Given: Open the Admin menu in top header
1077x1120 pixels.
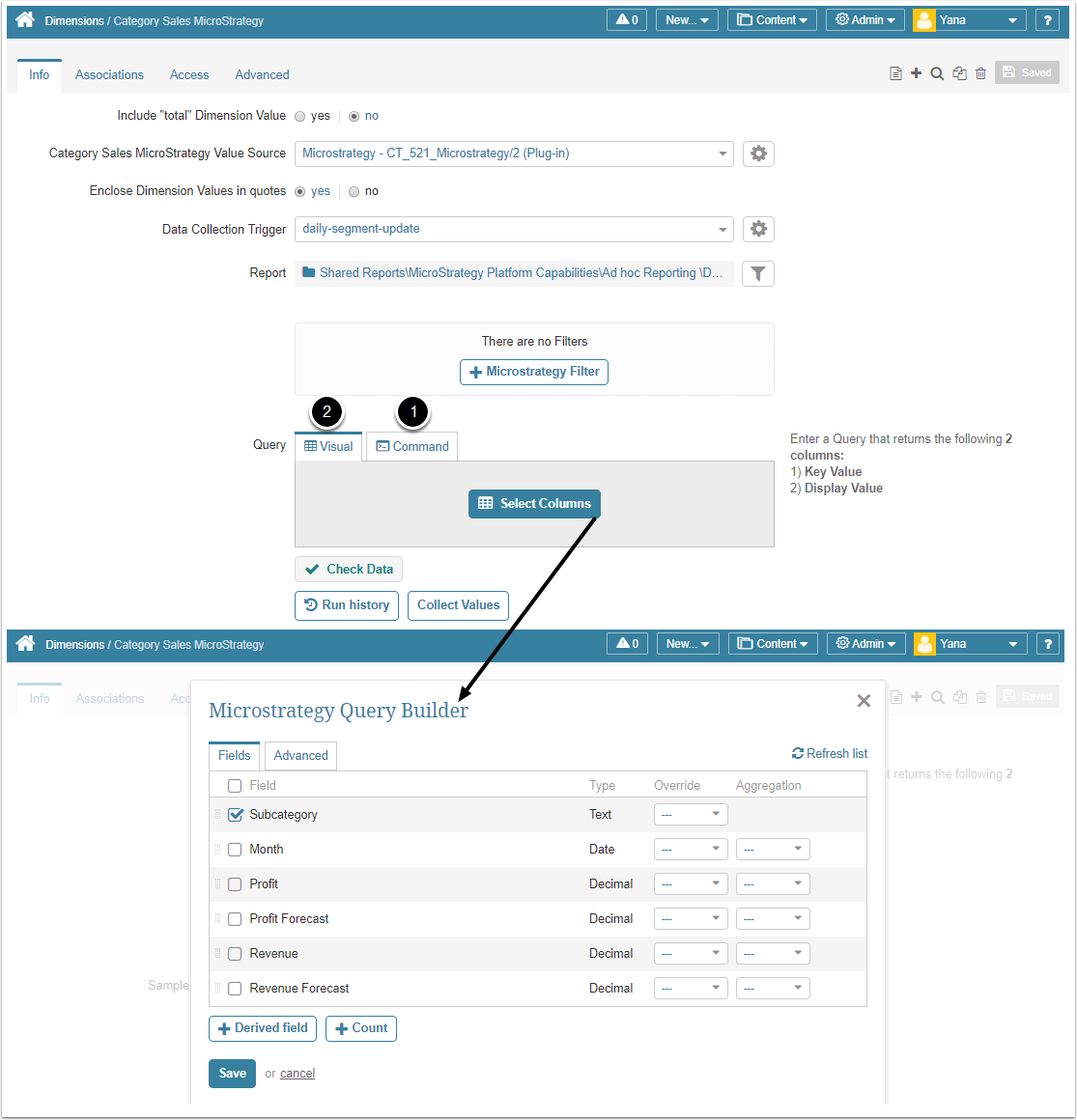Looking at the screenshot, I should click(864, 20).
